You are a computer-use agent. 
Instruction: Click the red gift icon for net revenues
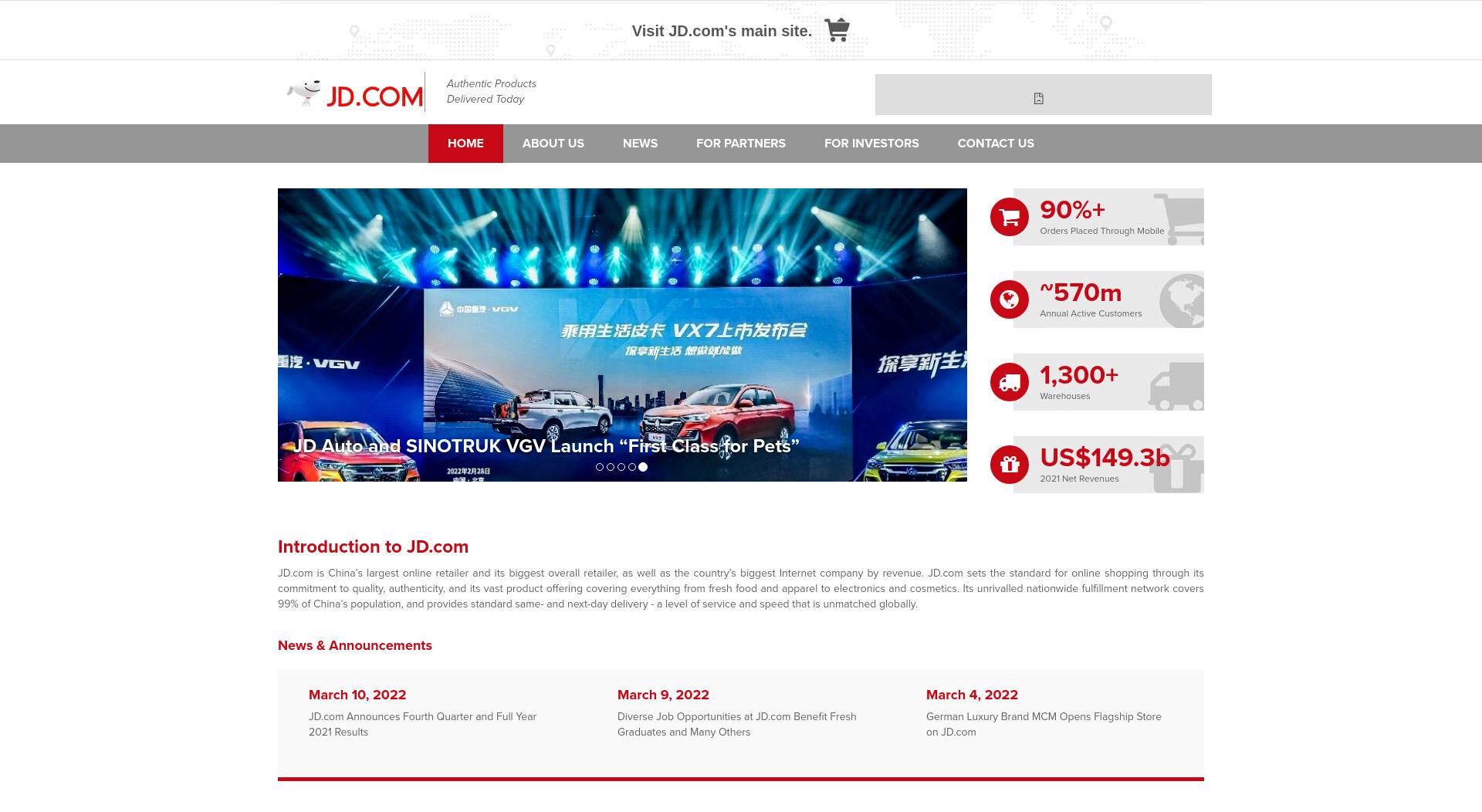point(1010,465)
